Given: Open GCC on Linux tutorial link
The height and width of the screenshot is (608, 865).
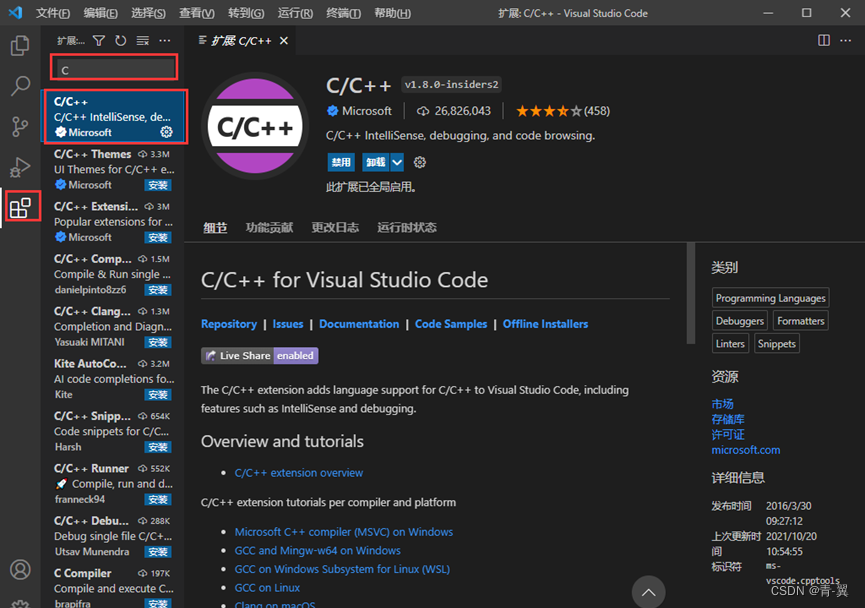Looking at the screenshot, I should coord(267,588).
